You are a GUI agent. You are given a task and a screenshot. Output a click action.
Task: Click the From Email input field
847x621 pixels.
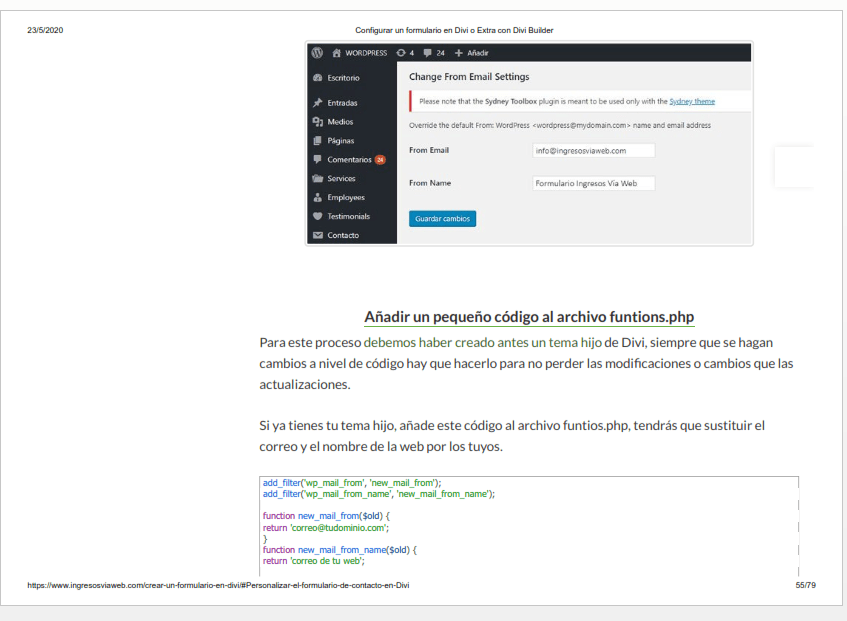click(x=594, y=151)
